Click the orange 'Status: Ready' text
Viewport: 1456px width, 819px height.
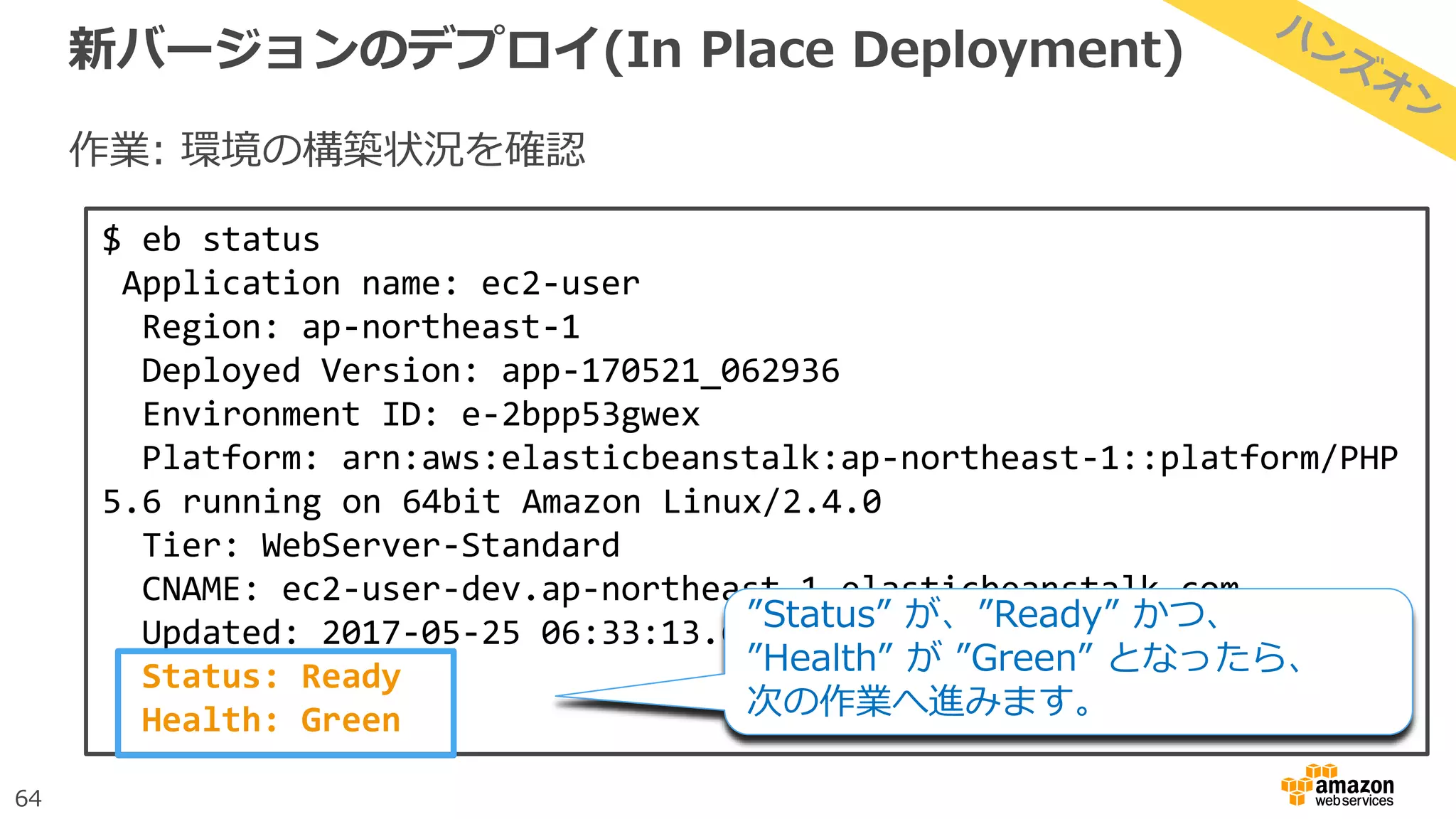(x=272, y=677)
